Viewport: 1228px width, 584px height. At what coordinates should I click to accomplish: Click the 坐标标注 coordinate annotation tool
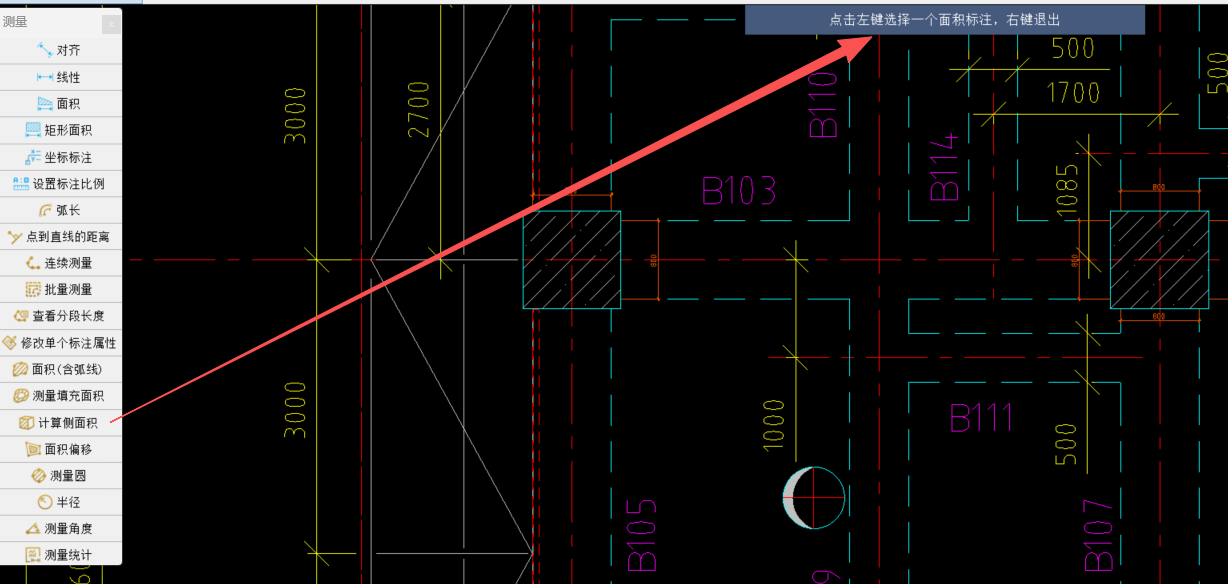[x=60, y=157]
